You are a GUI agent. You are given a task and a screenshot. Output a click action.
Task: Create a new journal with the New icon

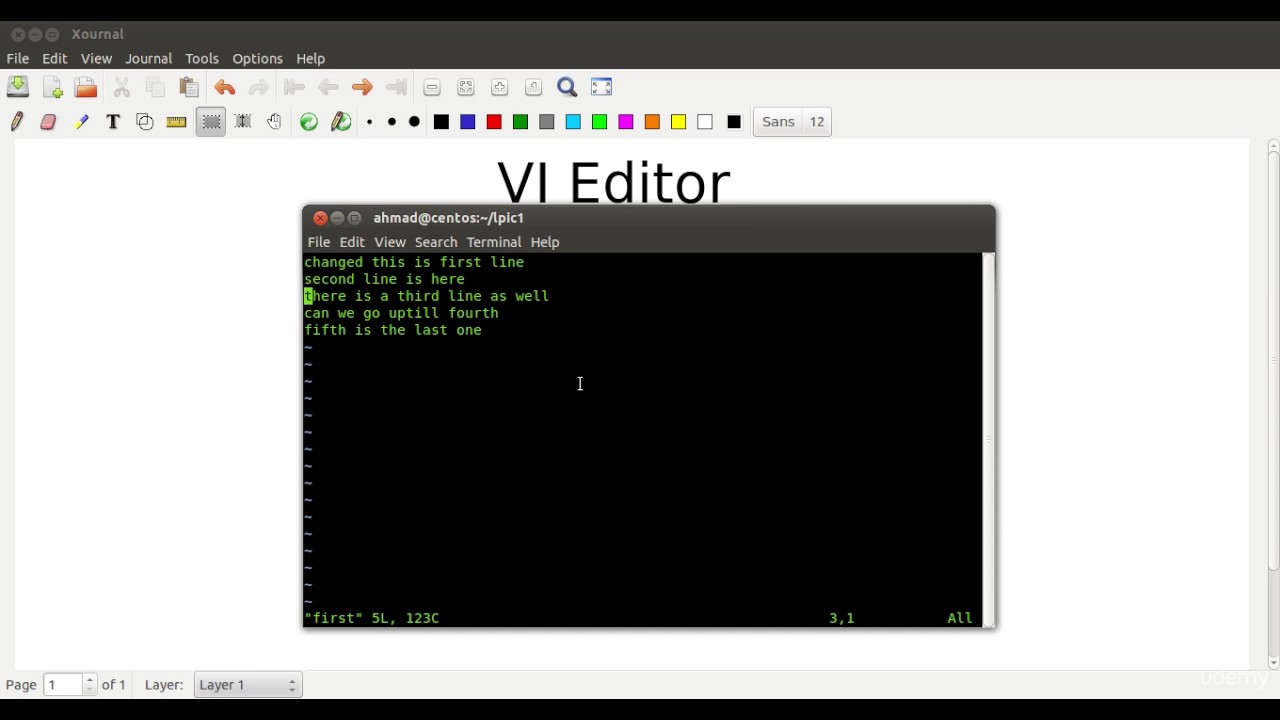(53, 88)
